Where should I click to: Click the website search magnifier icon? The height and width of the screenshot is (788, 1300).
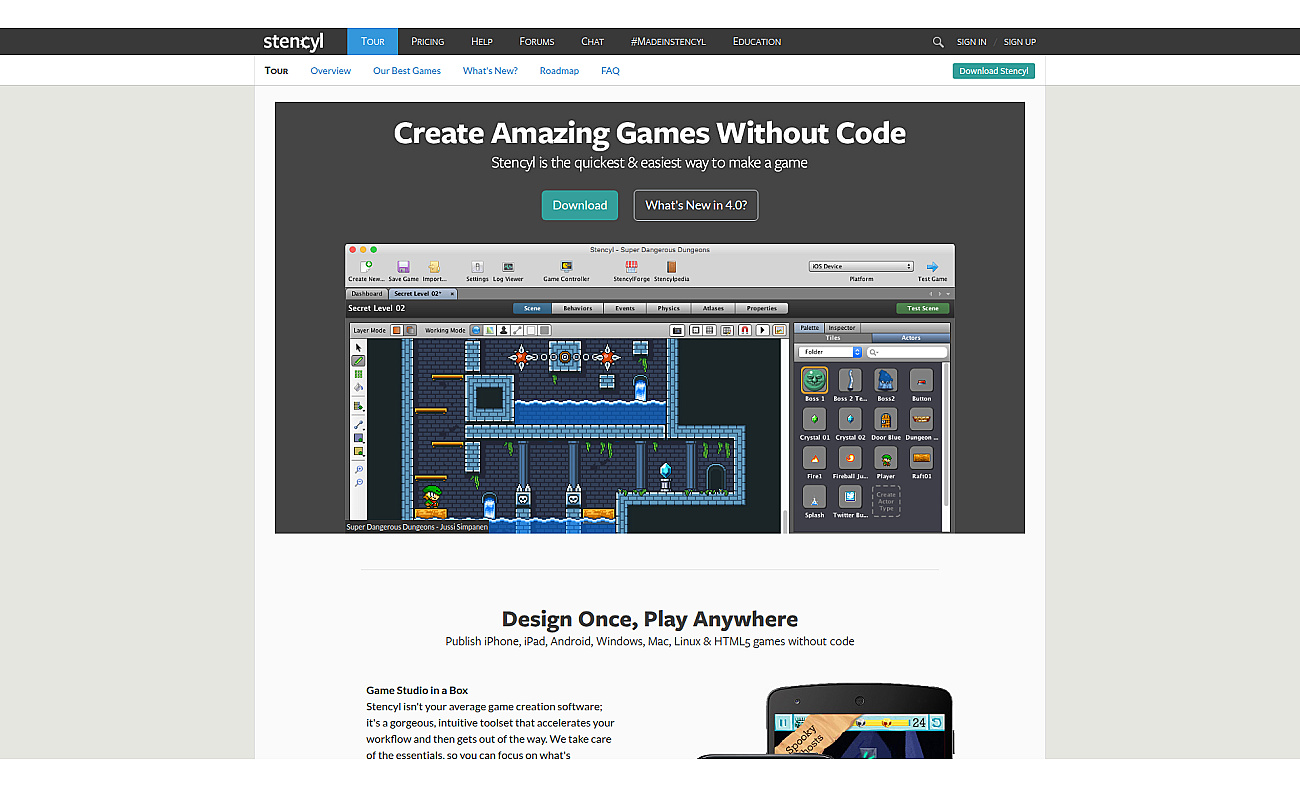click(938, 42)
